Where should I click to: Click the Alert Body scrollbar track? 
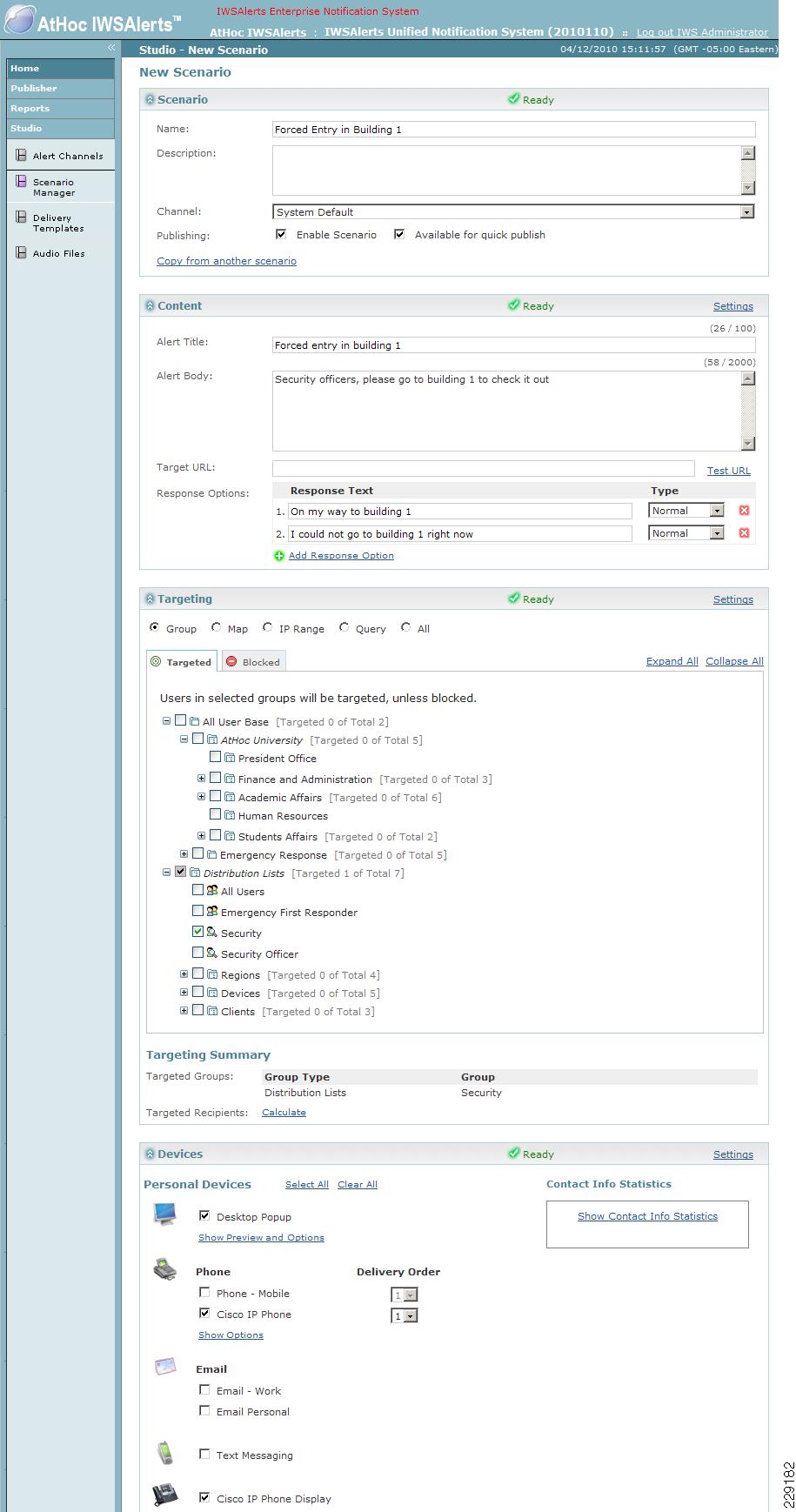click(x=748, y=411)
